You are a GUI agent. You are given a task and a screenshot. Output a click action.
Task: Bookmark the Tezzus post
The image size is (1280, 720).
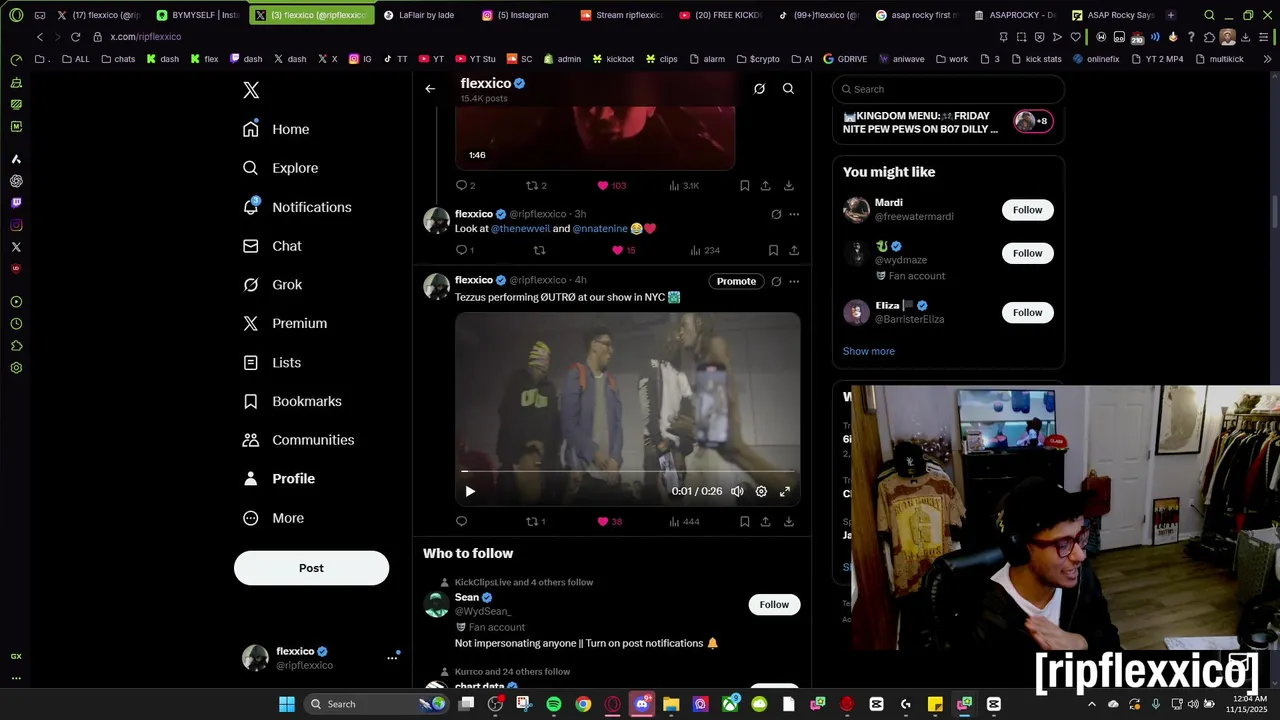tap(744, 522)
